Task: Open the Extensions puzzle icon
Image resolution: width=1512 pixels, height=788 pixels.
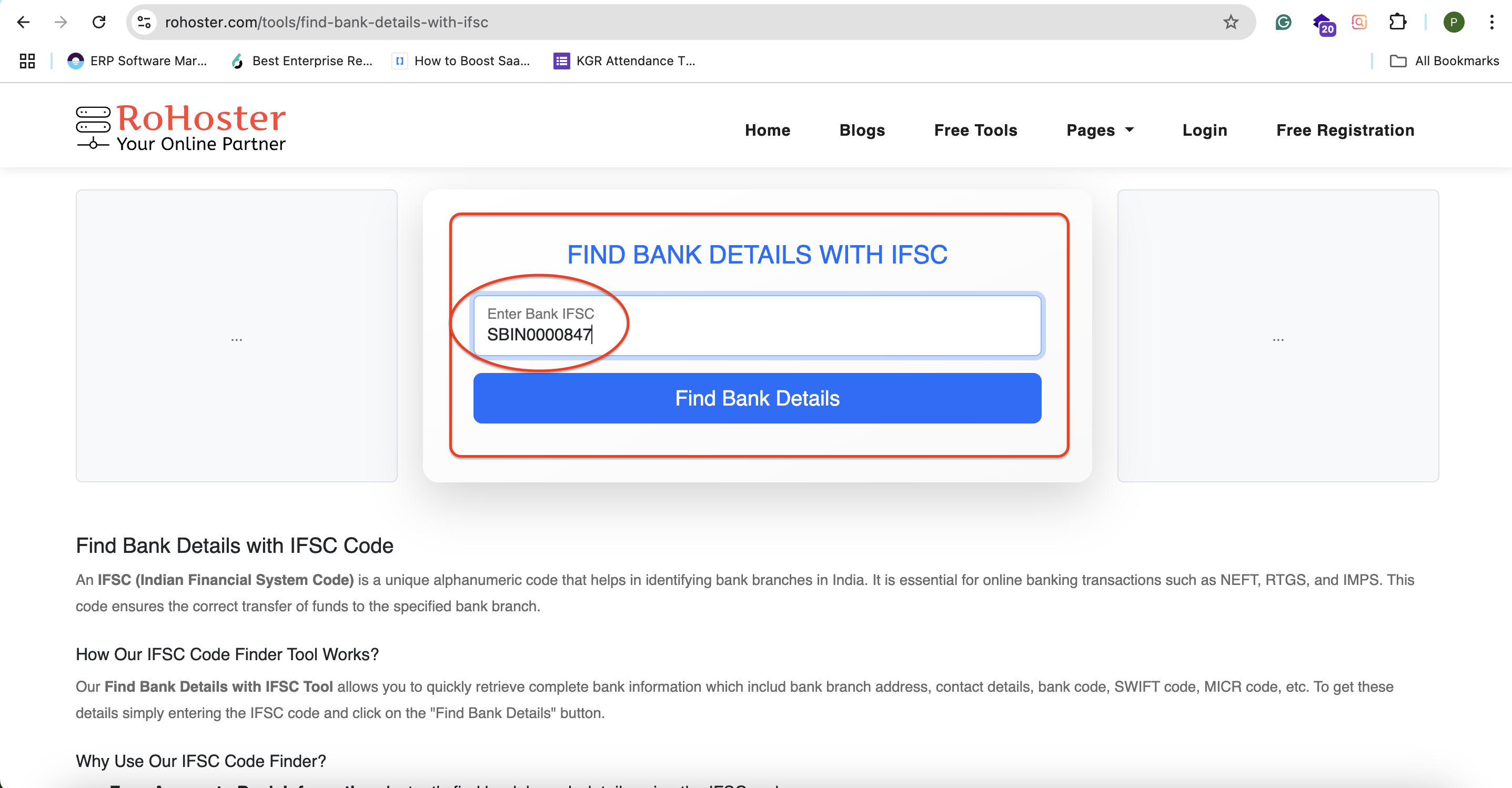Action: coord(1397,22)
